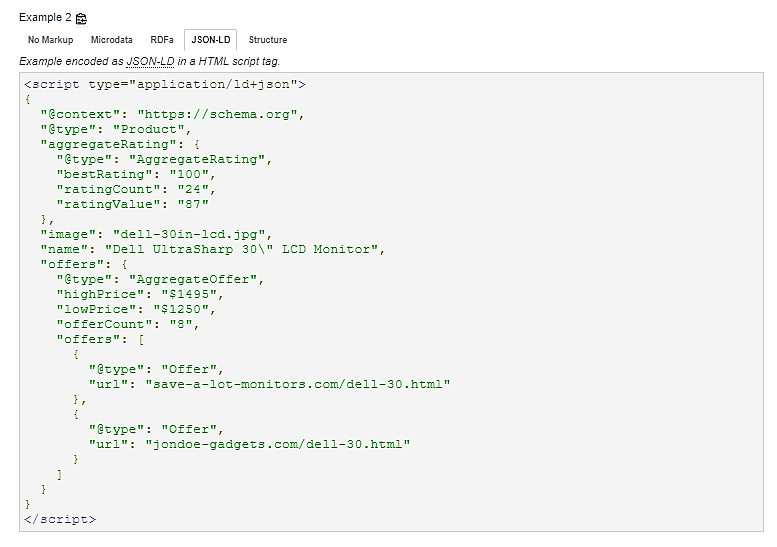Click the closing script tag line
Image resolution: width=777 pixels, height=547 pixels.
[59, 519]
